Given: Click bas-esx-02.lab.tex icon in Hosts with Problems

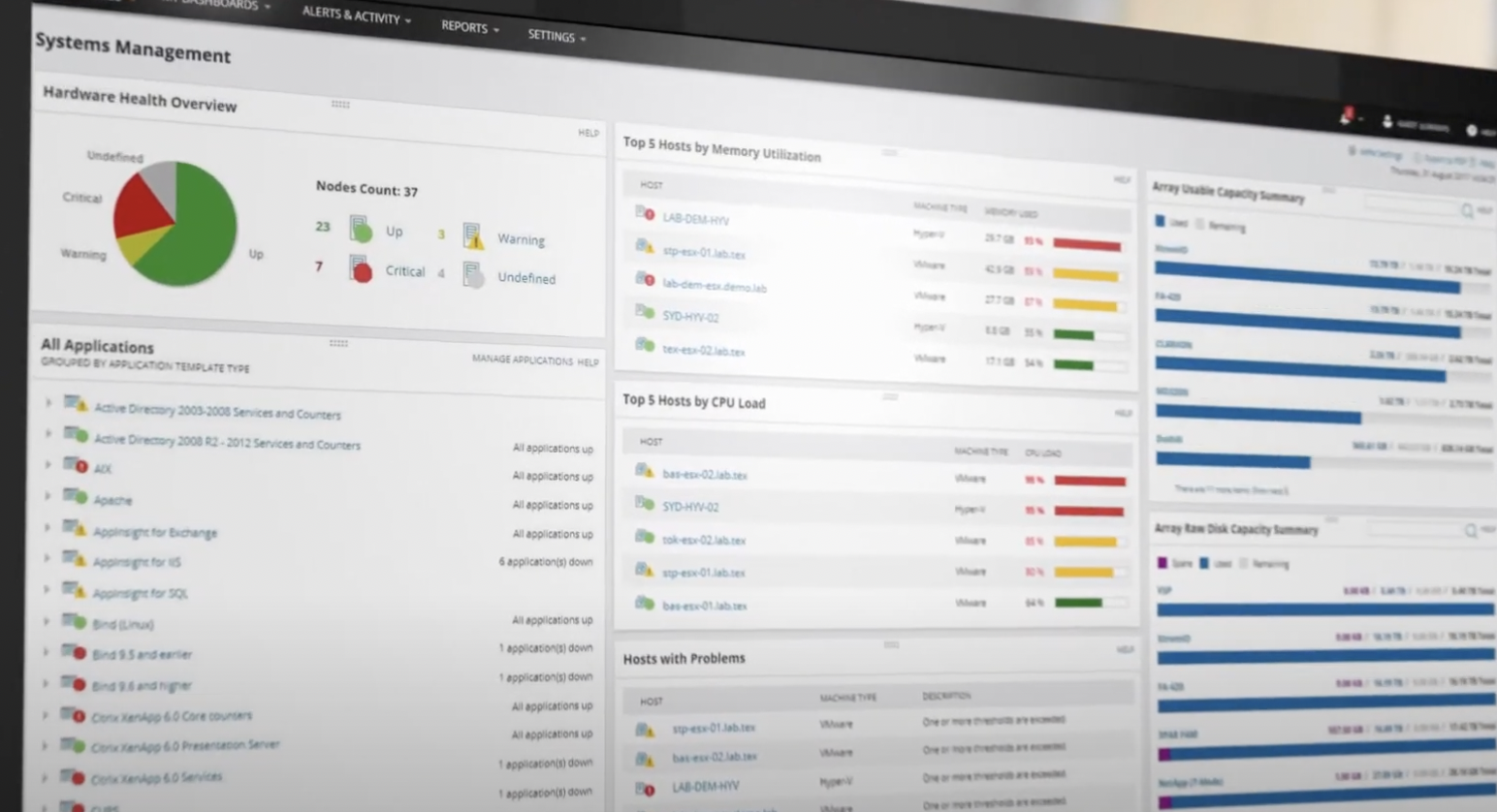Looking at the screenshot, I should tap(645, 758).
